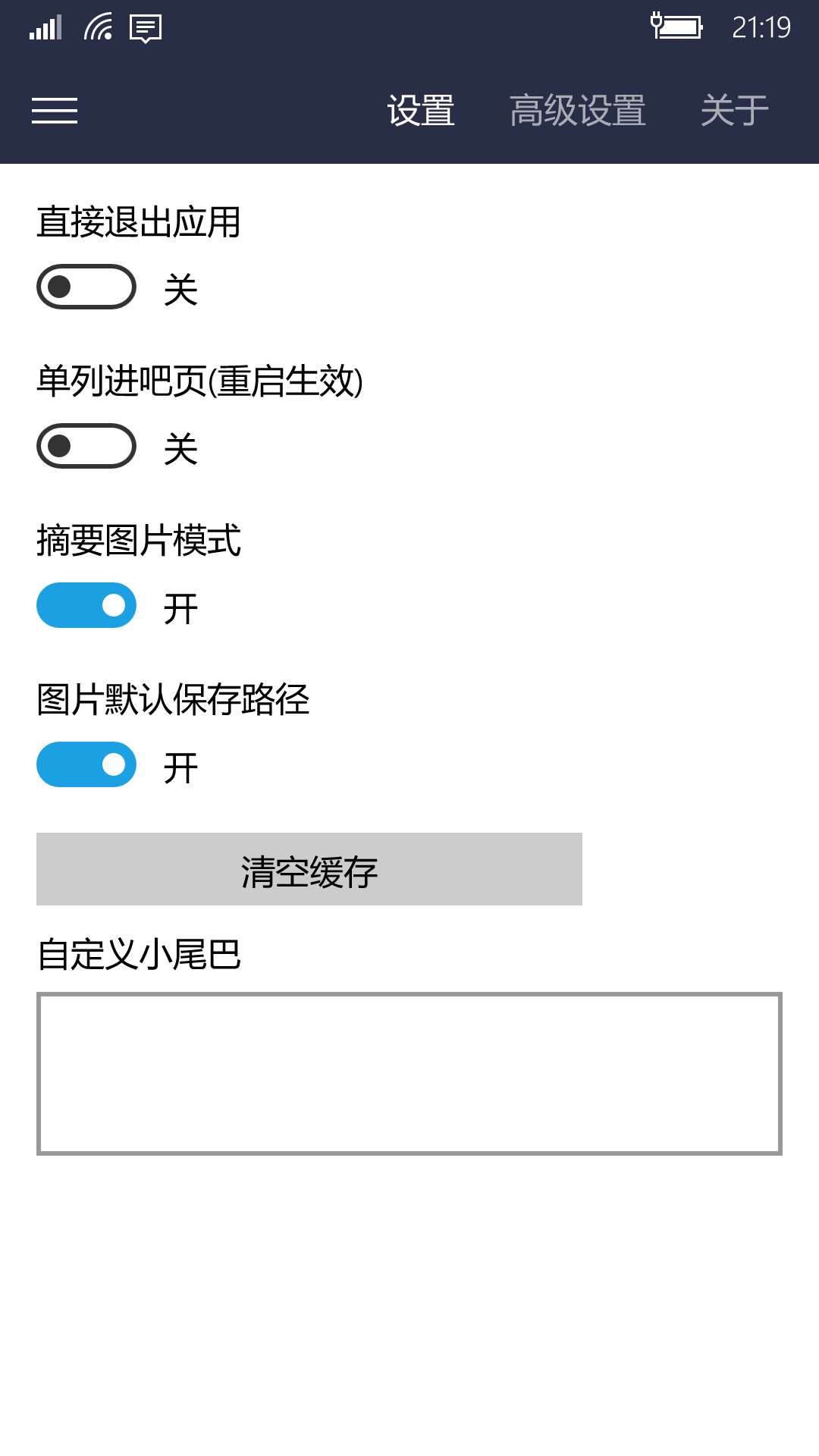The width and height of the screenshot is (819, 1456).
Task: Go to the 关于 tab
Action: [734, 111]
